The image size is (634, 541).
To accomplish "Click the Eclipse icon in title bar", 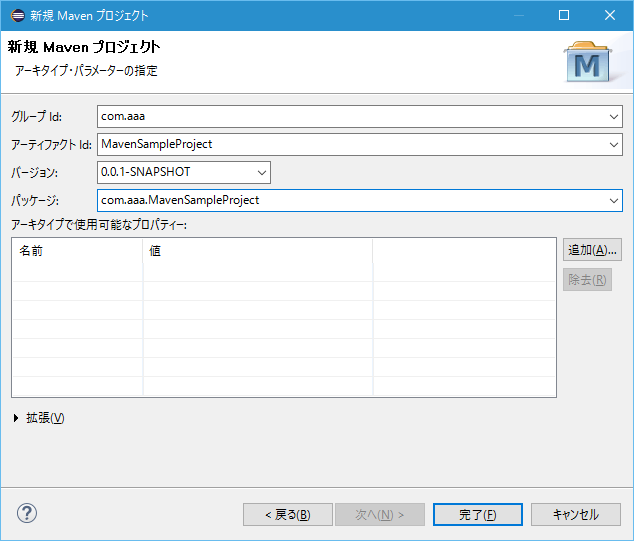I will coord(17,15).
